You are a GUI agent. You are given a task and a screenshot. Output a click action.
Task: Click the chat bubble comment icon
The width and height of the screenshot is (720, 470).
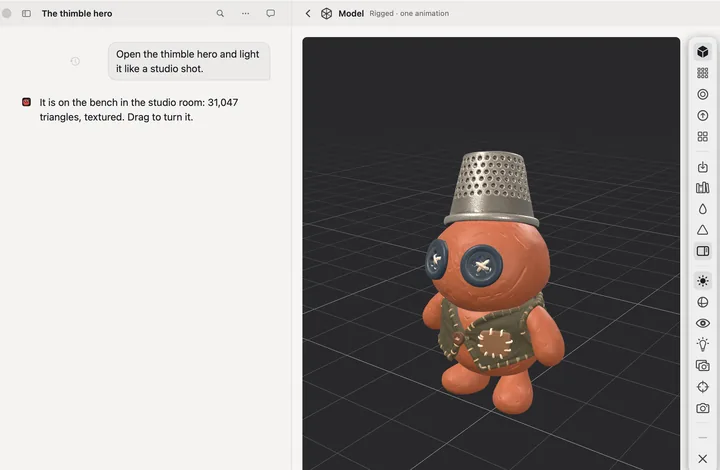271,13
